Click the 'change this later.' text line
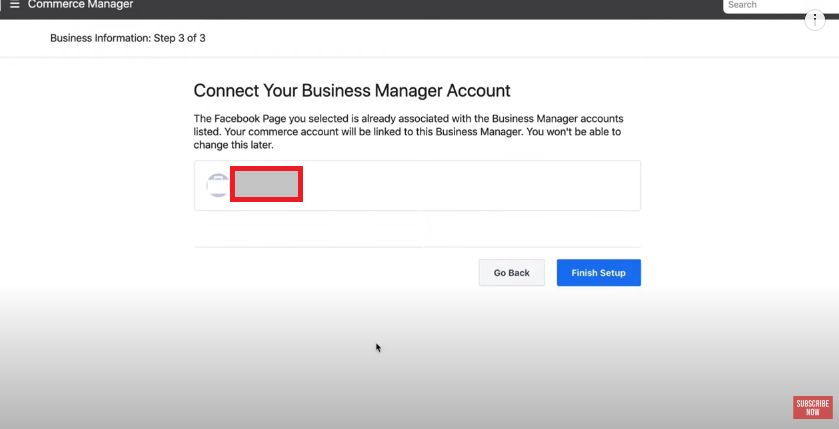This screenshot has width=839, height=429. (x=233, y=145)
